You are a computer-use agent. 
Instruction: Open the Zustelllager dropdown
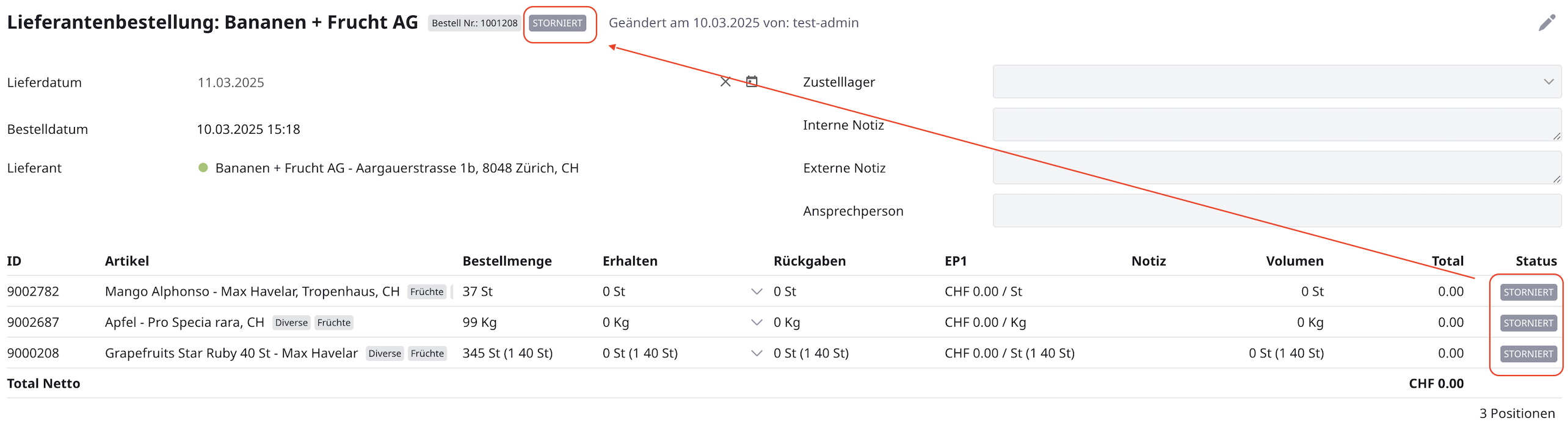point(1276,82)
